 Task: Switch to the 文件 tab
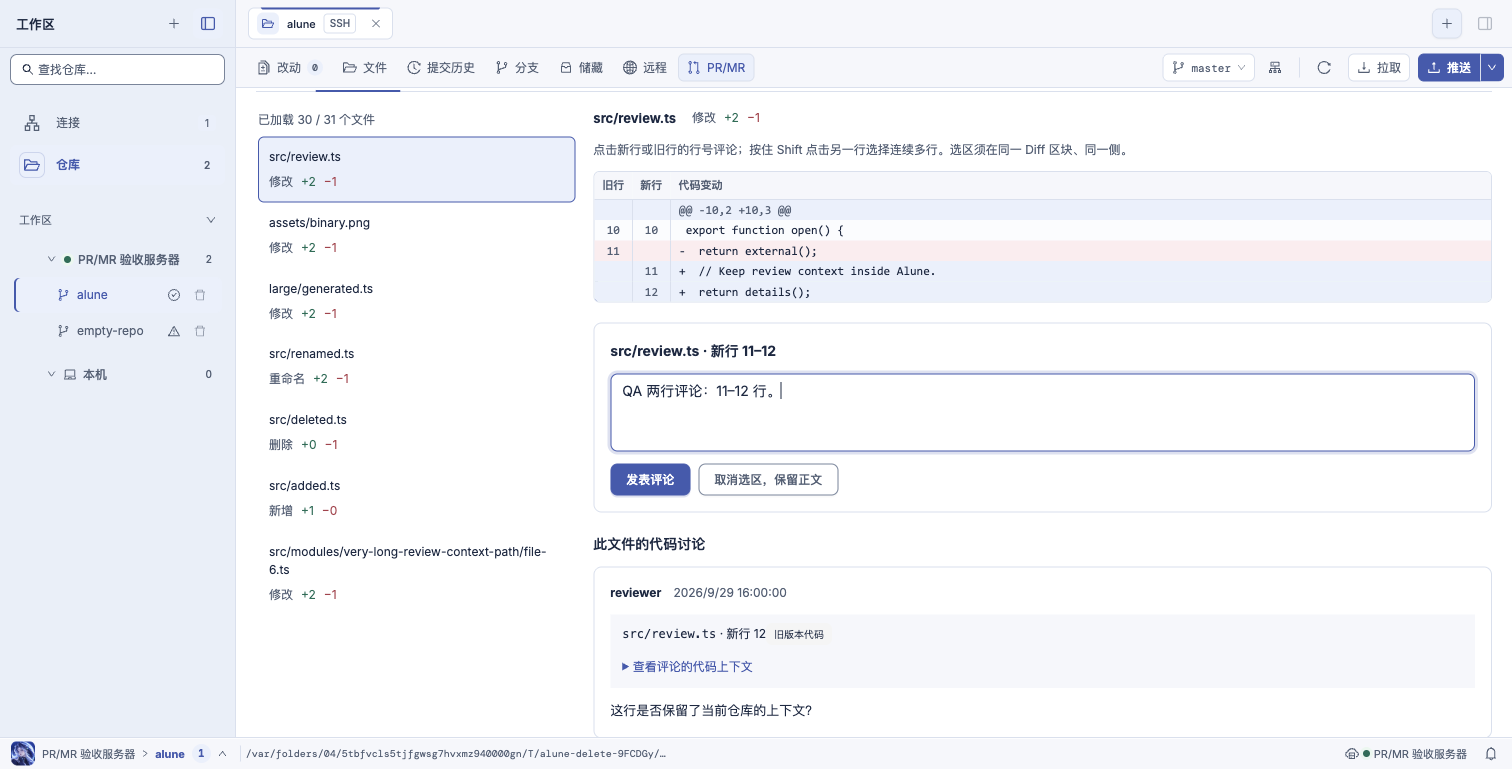coord(364,68)
